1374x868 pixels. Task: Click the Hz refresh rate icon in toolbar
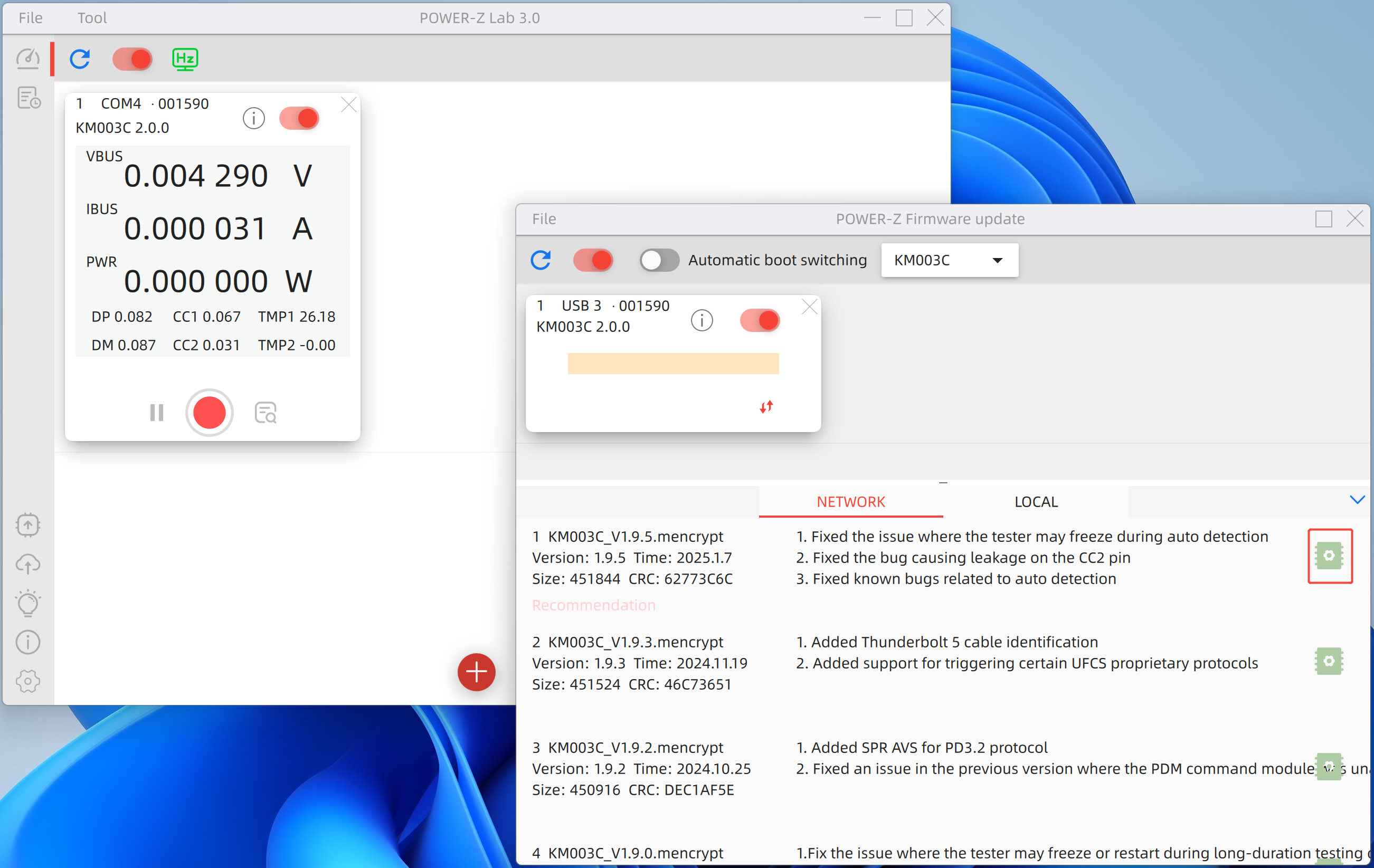click(184, 58)
